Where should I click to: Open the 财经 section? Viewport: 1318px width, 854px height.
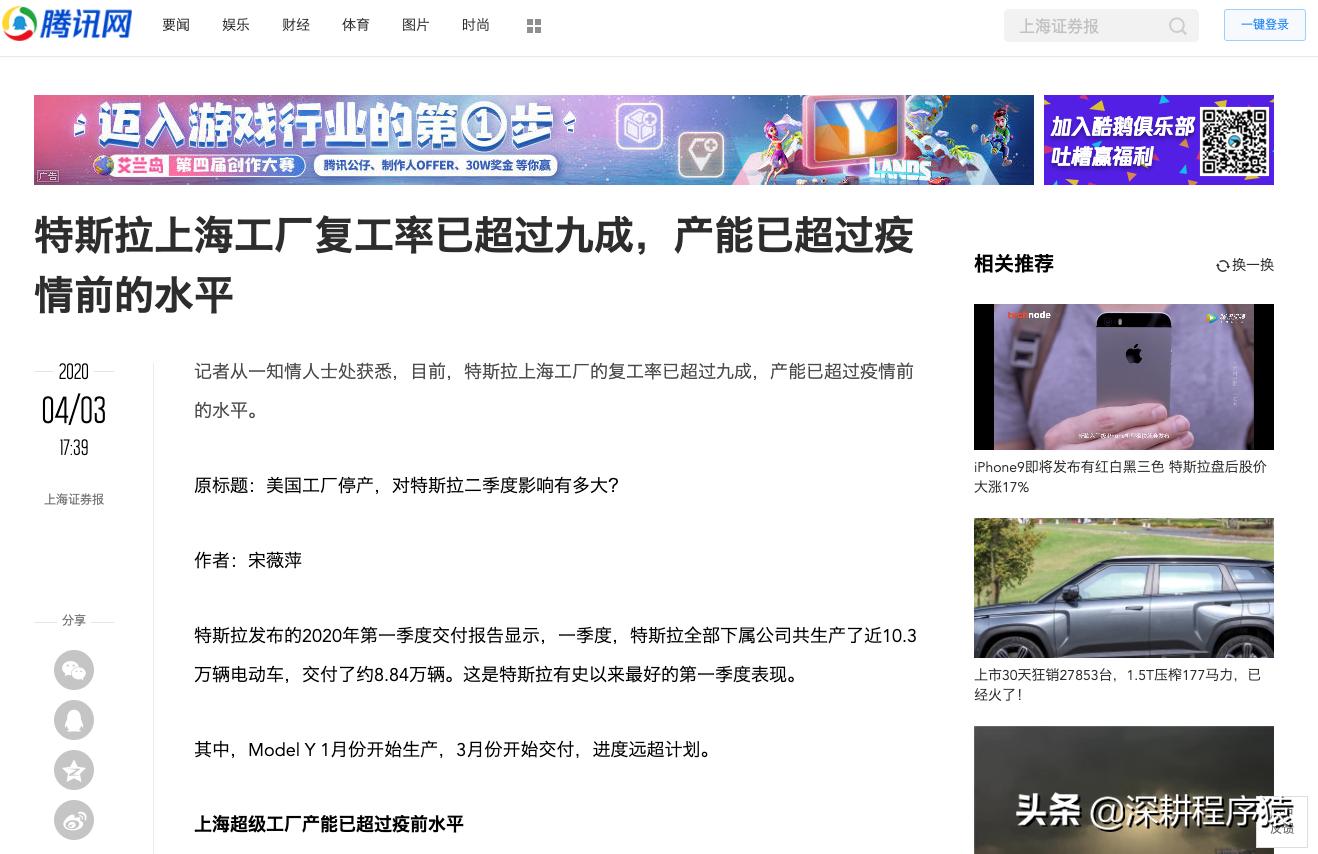coord(296,25)
